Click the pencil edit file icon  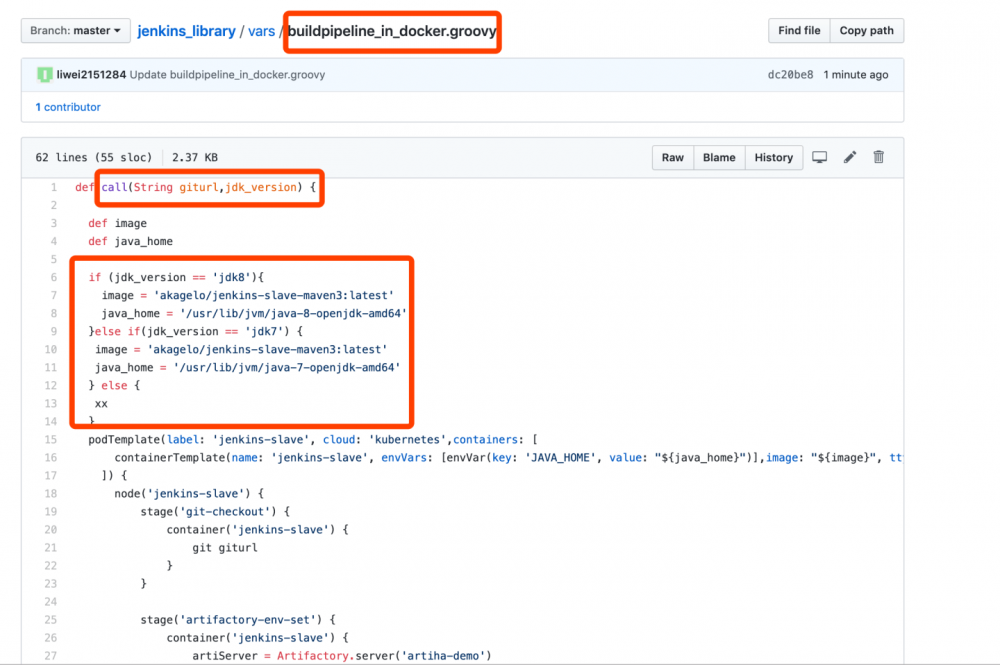tap(850, 158)
